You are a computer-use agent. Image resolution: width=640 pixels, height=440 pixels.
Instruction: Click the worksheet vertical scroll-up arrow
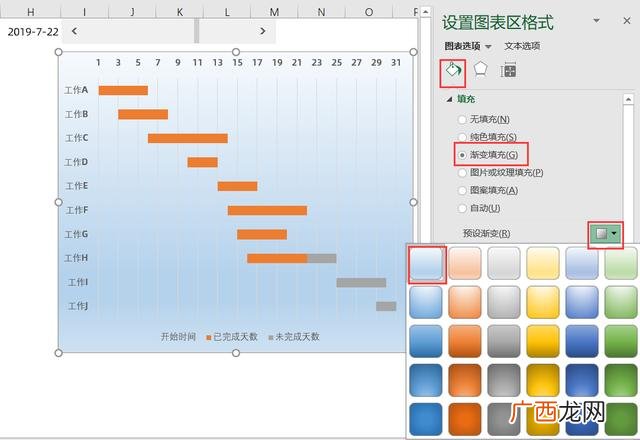pos(425,11)
